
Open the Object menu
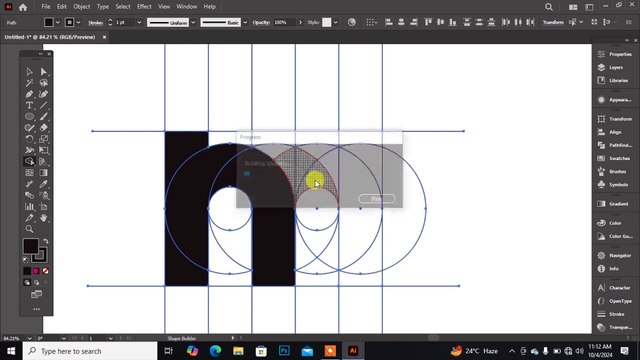click(x=82, y=7)
